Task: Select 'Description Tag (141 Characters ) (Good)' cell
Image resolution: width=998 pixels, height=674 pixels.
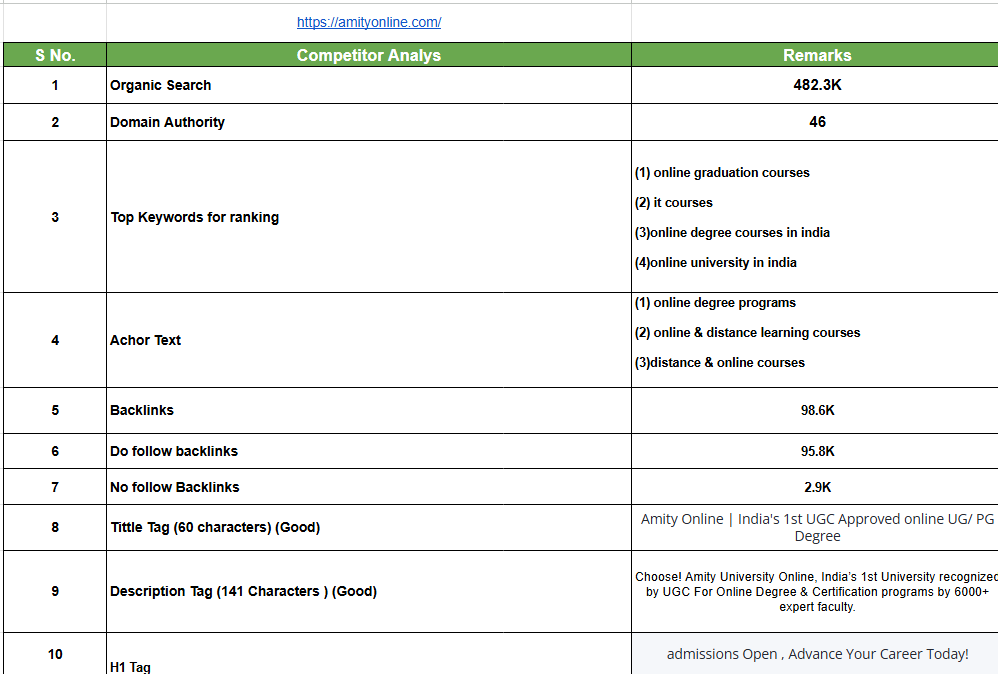Action: (369, 591)
